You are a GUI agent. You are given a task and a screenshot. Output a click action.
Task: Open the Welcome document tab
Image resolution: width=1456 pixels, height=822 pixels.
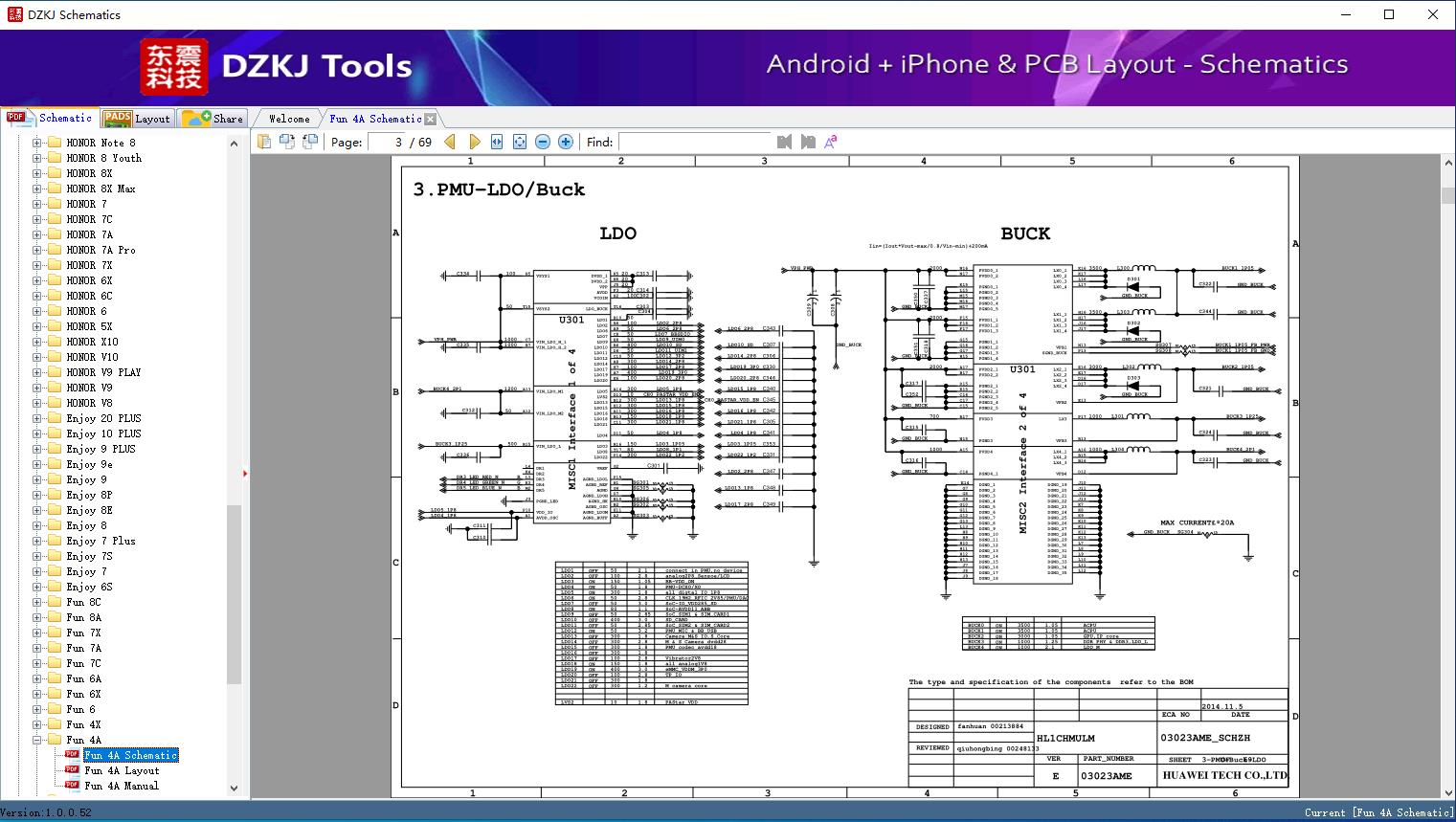289,119
